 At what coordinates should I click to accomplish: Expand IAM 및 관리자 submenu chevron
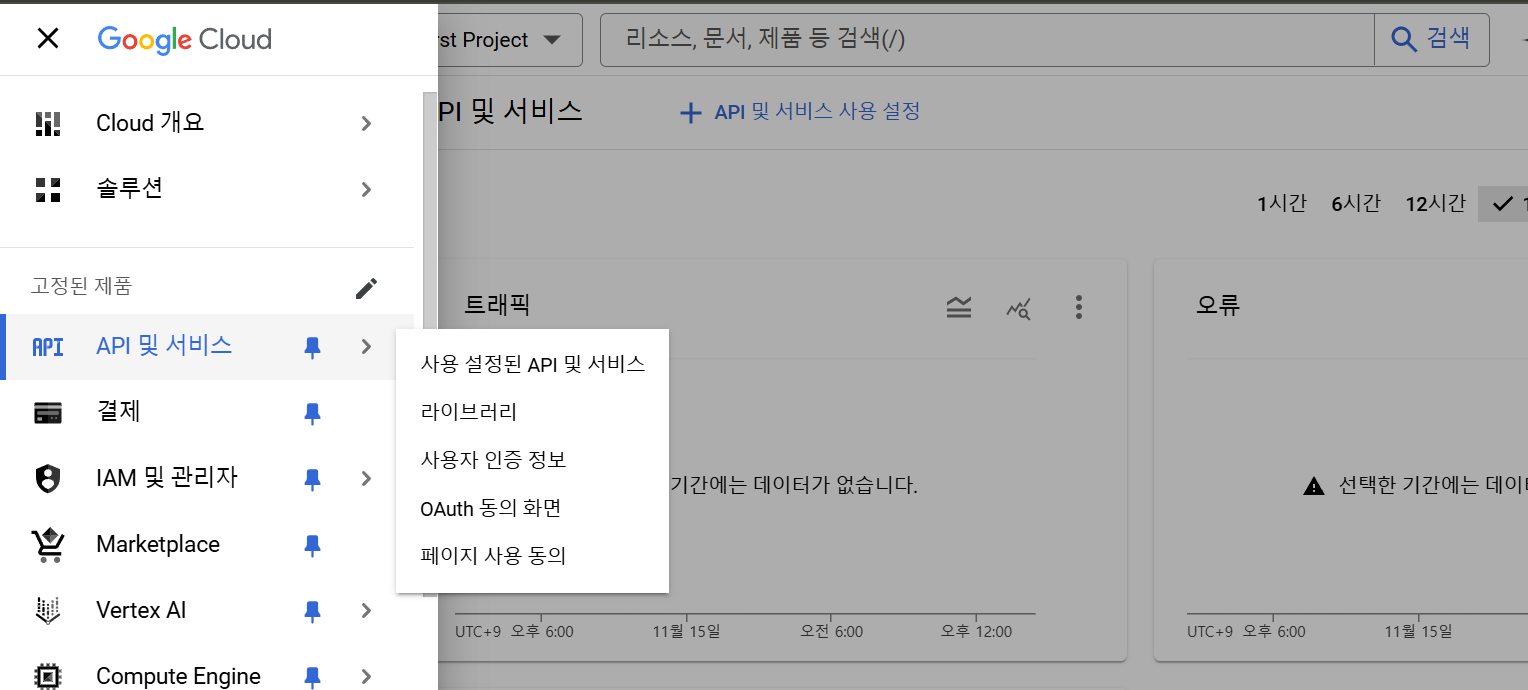point(367,479)
